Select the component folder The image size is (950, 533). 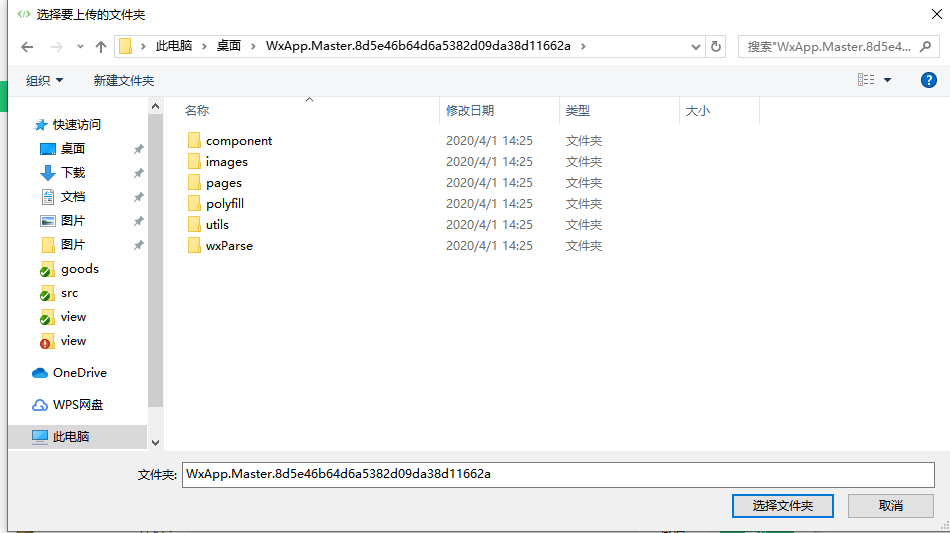239,141
